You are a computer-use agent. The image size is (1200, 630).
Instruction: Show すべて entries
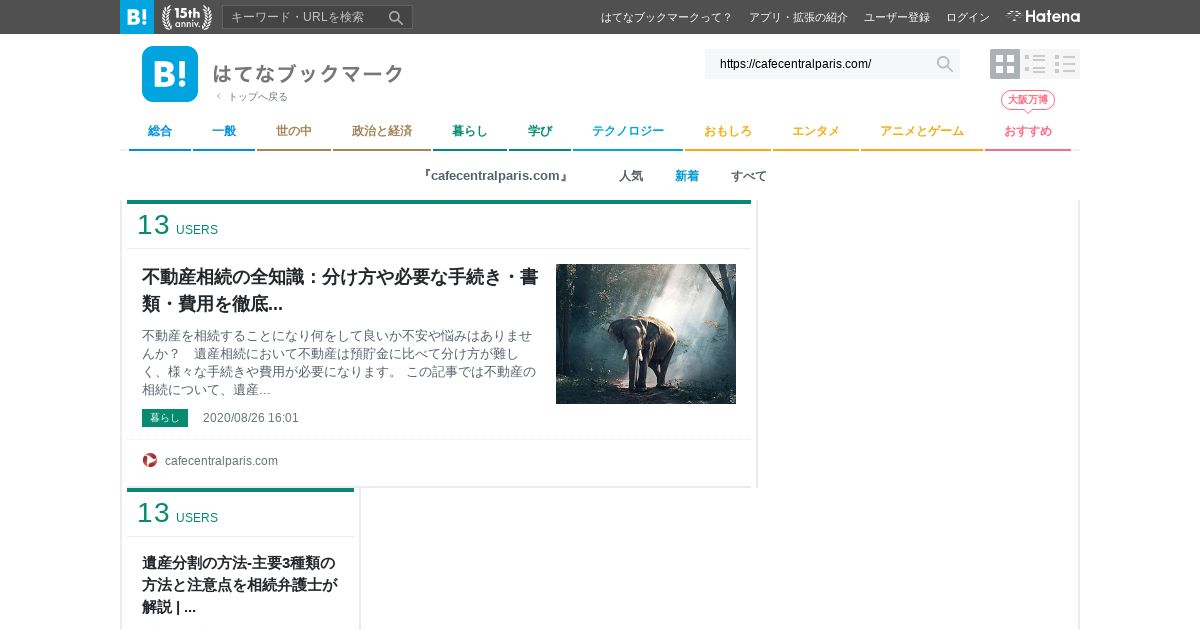click(749, 176)
